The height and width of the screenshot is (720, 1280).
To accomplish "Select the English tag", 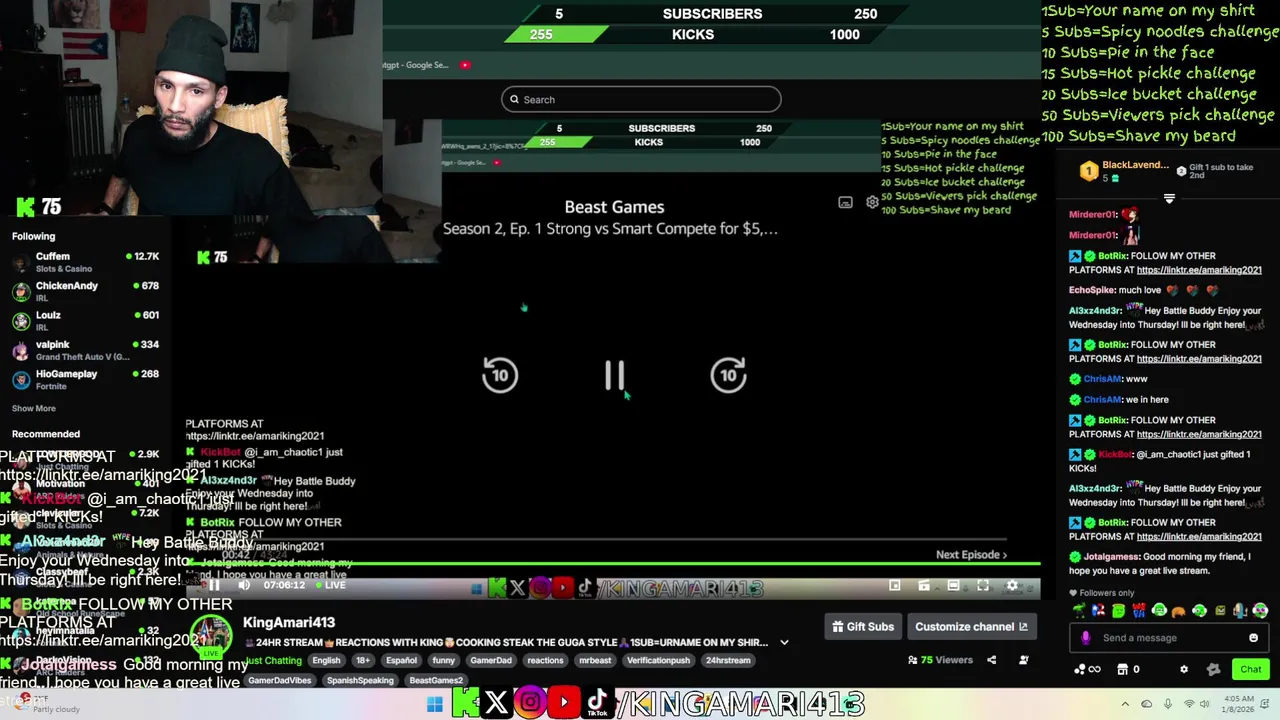I will [x=326, y=660].
